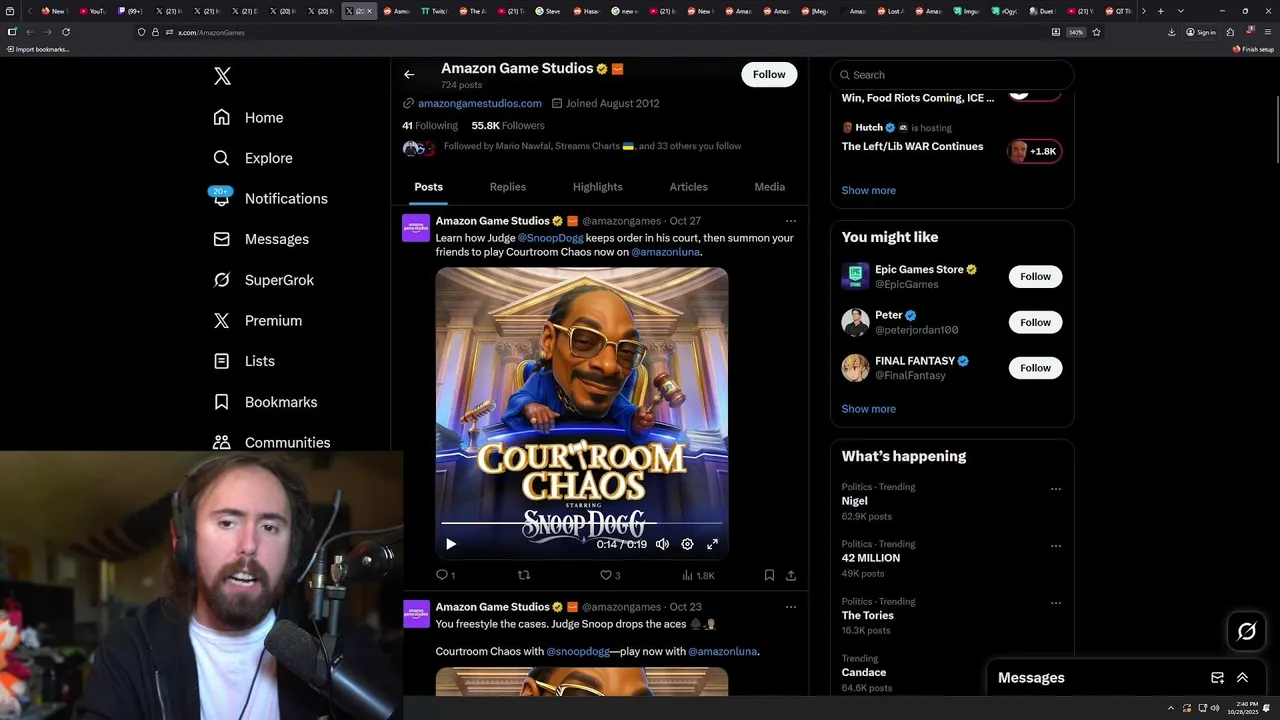Repost the Oct 27 post
The image size is (1280, 720).
[524, 575]
